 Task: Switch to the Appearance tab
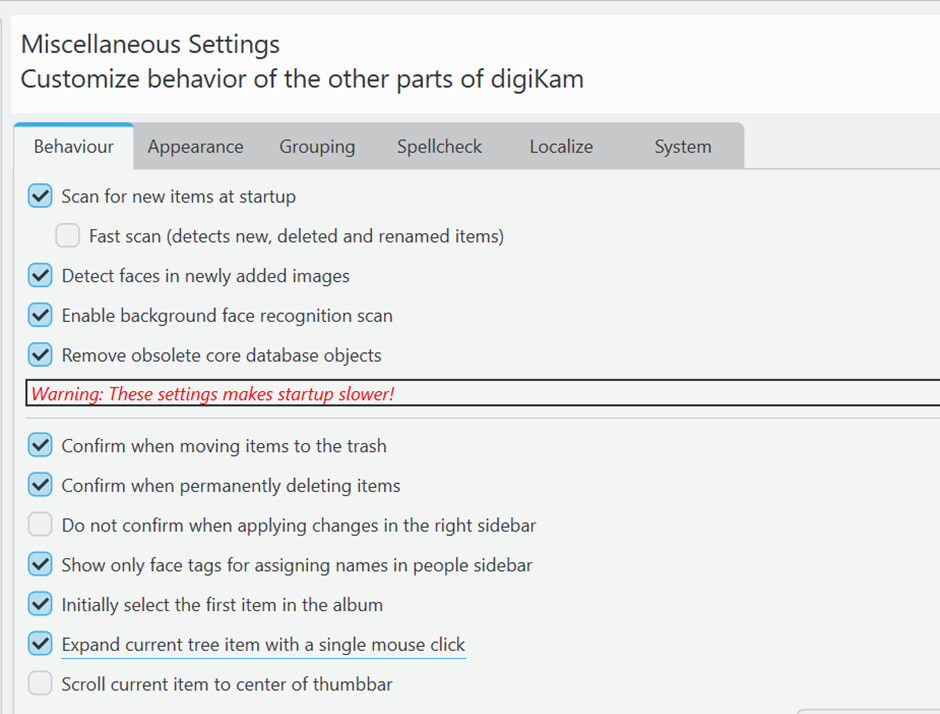[x=195, y=146]
